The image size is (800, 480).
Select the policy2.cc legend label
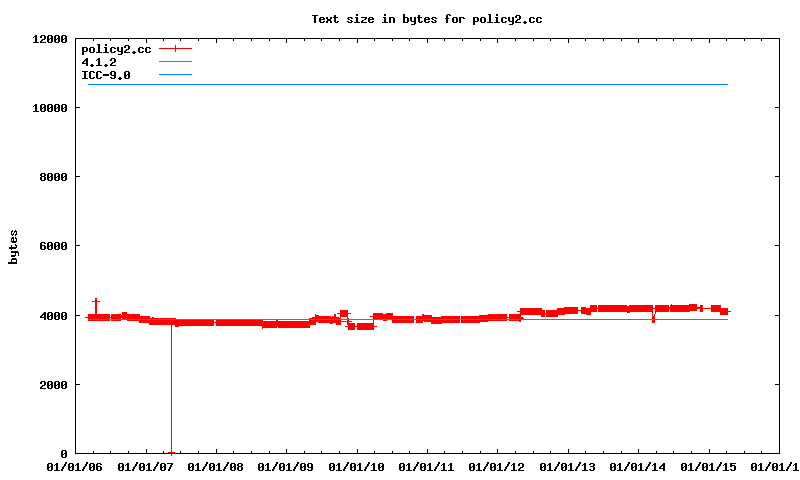pyautogui.click(x=116, y=48)
